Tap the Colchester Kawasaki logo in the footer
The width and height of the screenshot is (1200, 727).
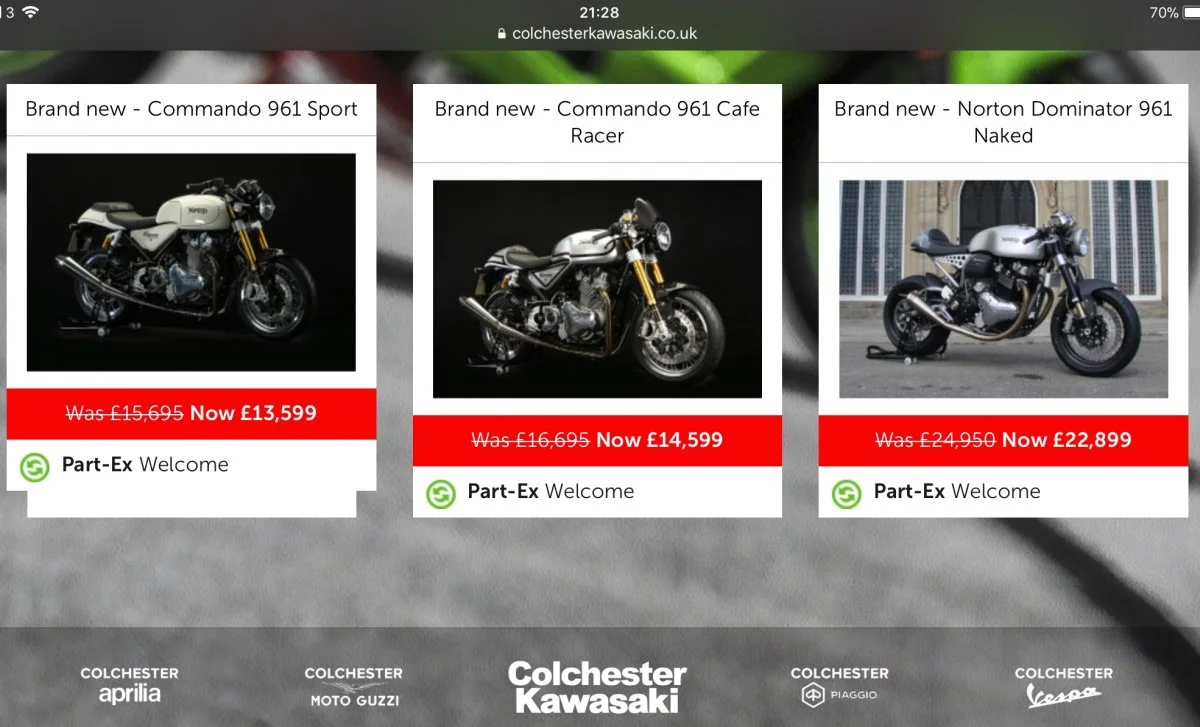pos(597,686)
